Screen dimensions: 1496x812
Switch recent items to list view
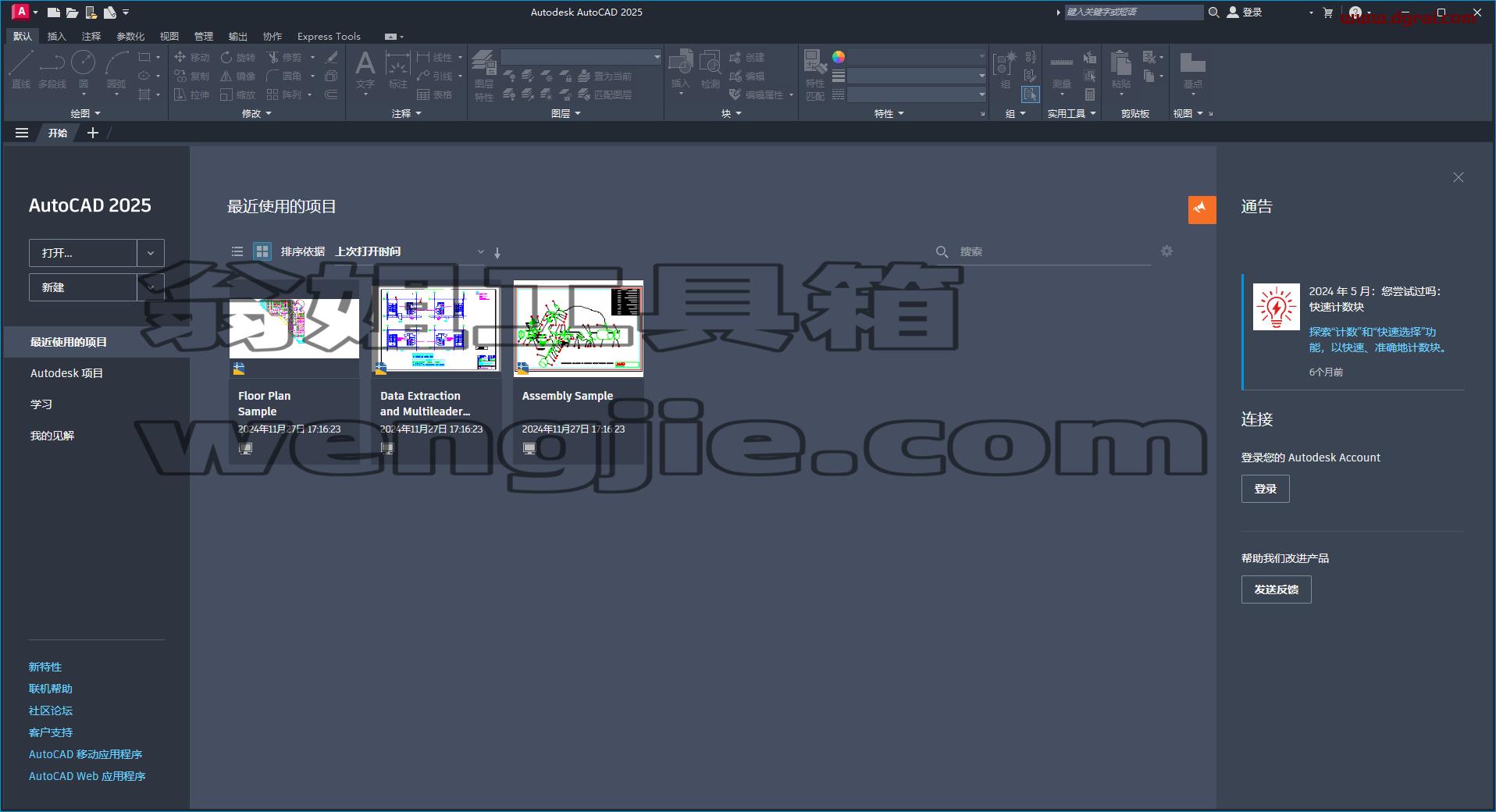coord(237,251)
